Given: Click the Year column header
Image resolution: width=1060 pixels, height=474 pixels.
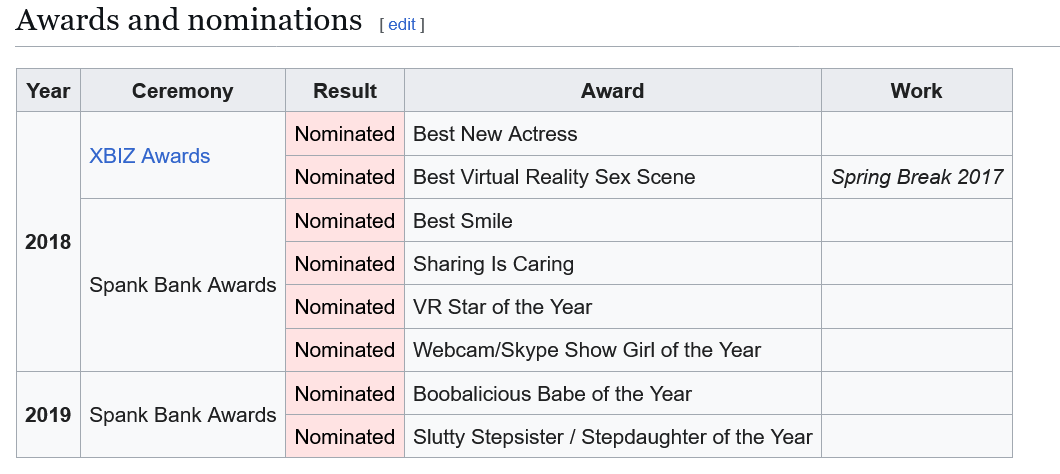Looking at the screenshot, I should pos(48,91).
